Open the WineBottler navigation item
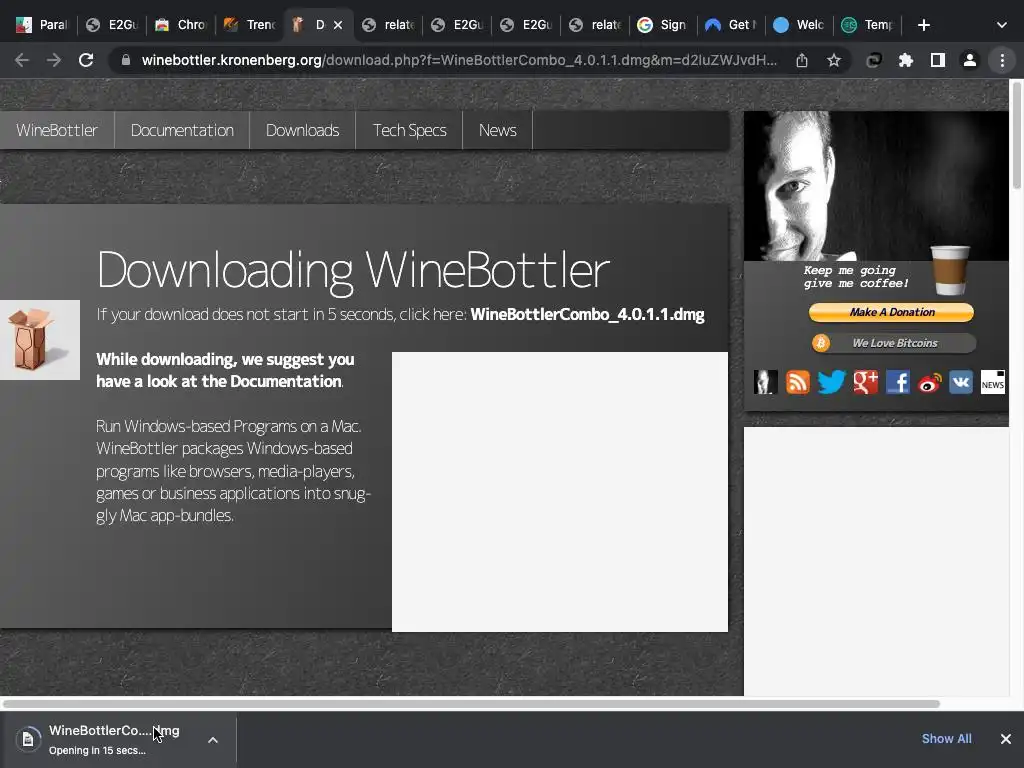This screenshot has width=1024, height=768. click(57, 131)
